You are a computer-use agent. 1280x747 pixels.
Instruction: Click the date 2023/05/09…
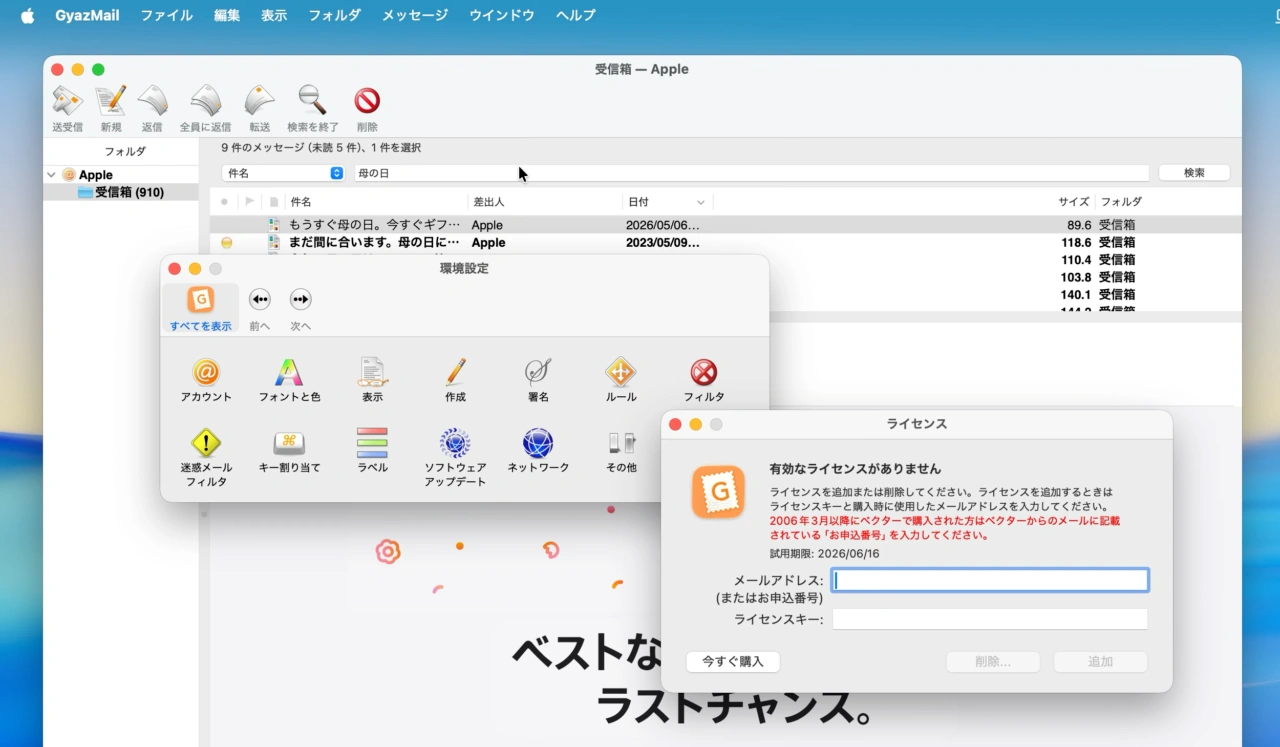point(663,242)
